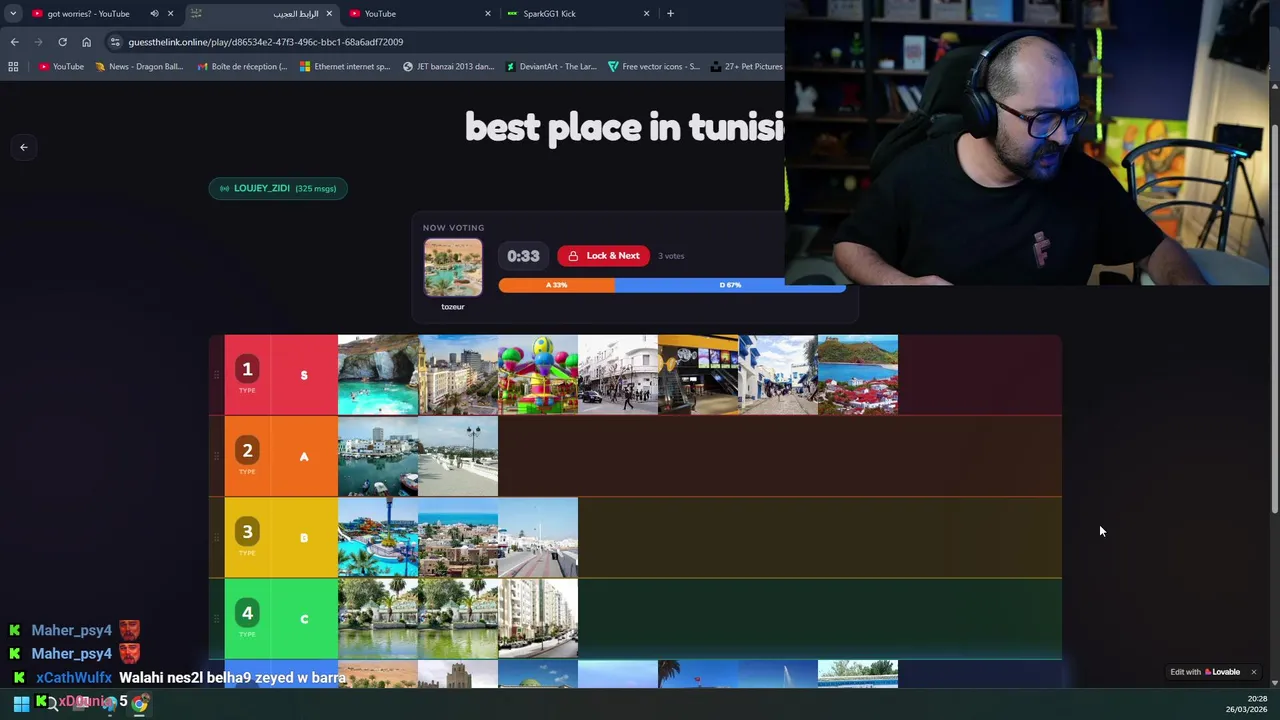This screenshot has height=720, width=1280.
Task: Grab the A tier row drag handle
Action: 216,456
